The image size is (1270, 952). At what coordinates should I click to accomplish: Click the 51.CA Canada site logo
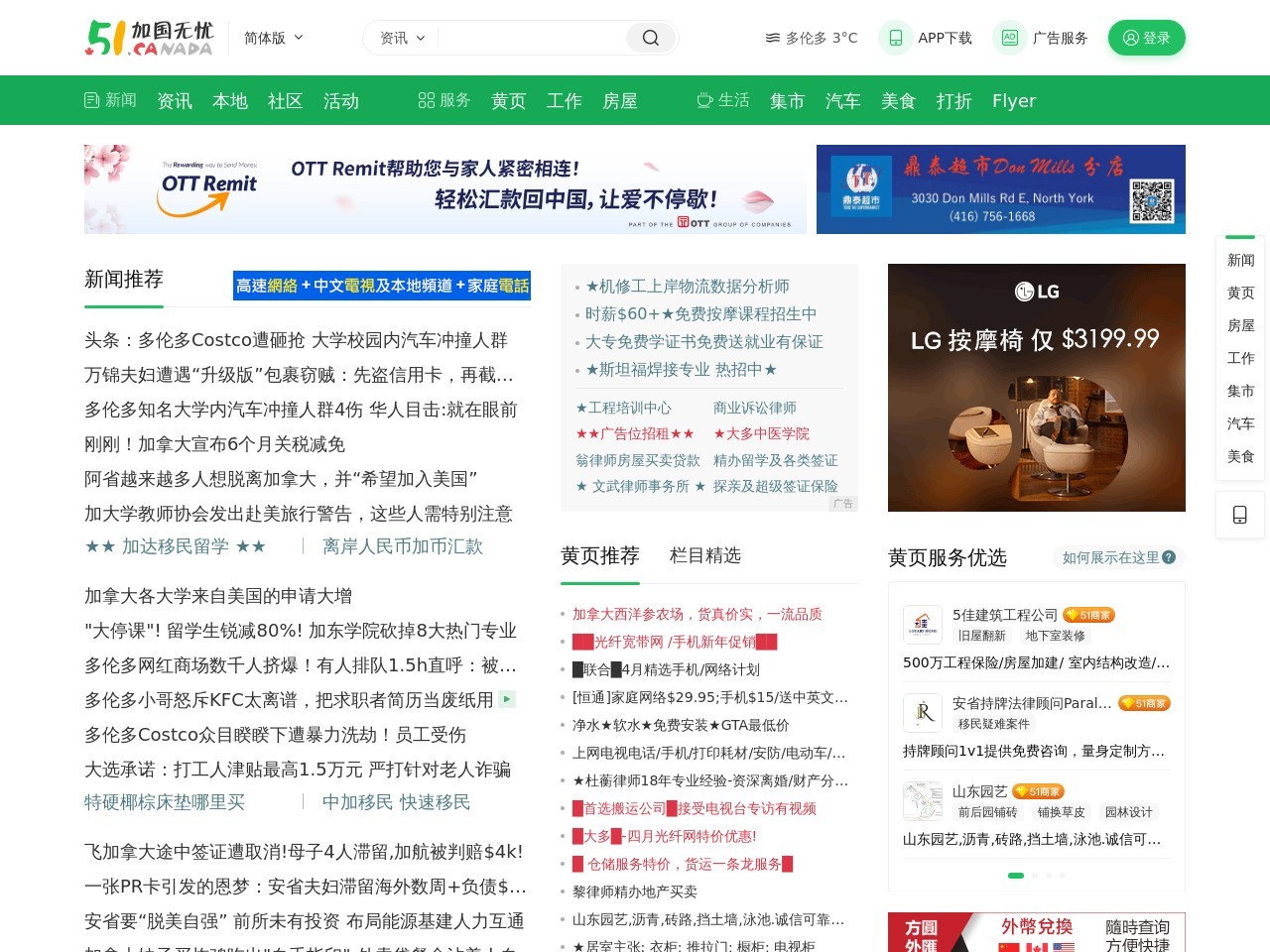[149, 38]
